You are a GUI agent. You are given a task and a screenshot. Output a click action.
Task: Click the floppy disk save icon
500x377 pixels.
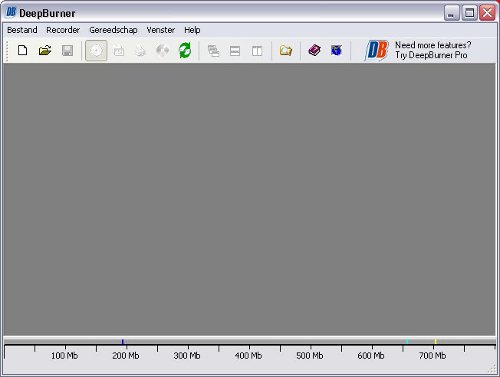click(x=67, y=51)
